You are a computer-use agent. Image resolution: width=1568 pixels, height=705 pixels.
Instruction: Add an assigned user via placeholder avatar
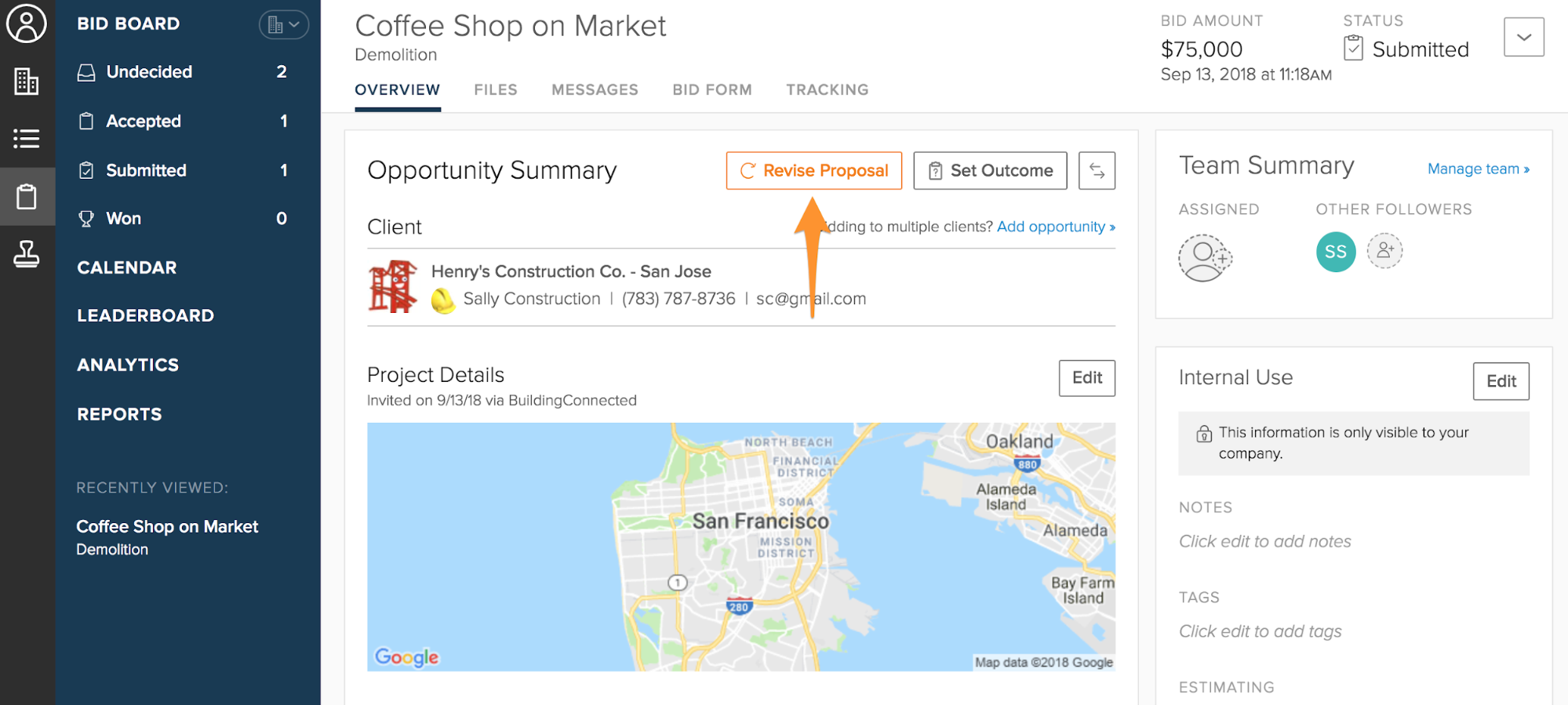point(1205,257)
